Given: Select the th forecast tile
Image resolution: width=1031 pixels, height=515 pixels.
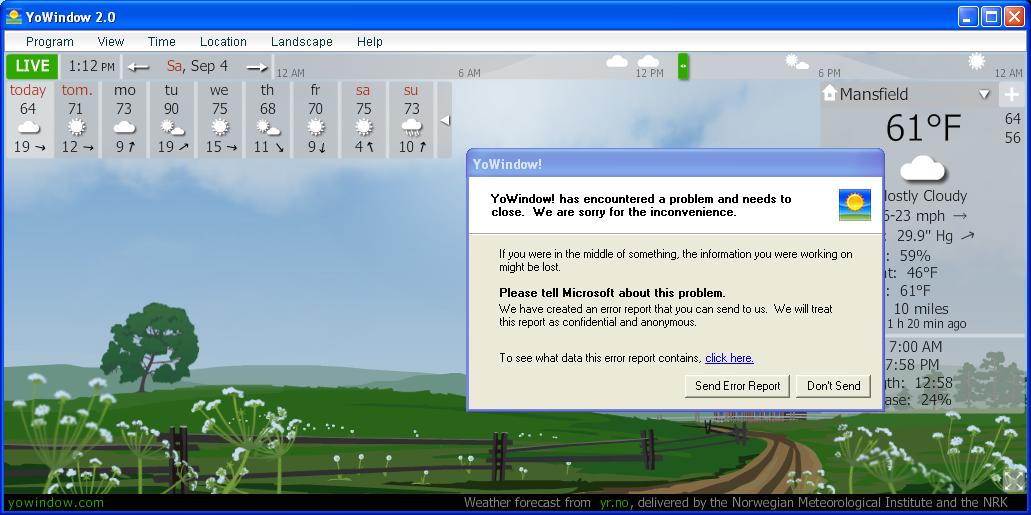Looking at the screenshot, I should [x=268, y=119].
